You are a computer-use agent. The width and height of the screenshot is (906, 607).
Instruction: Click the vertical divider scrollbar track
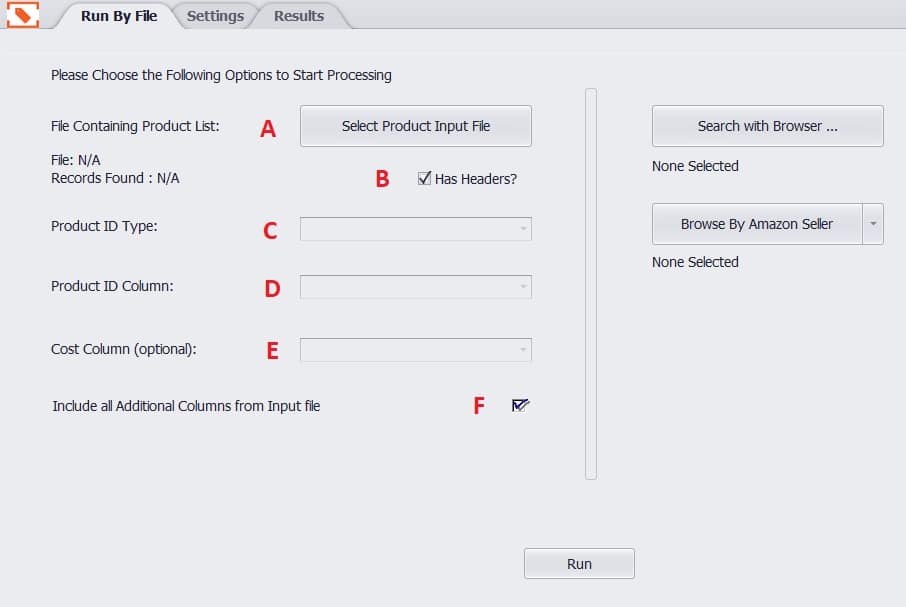[591, 284]
